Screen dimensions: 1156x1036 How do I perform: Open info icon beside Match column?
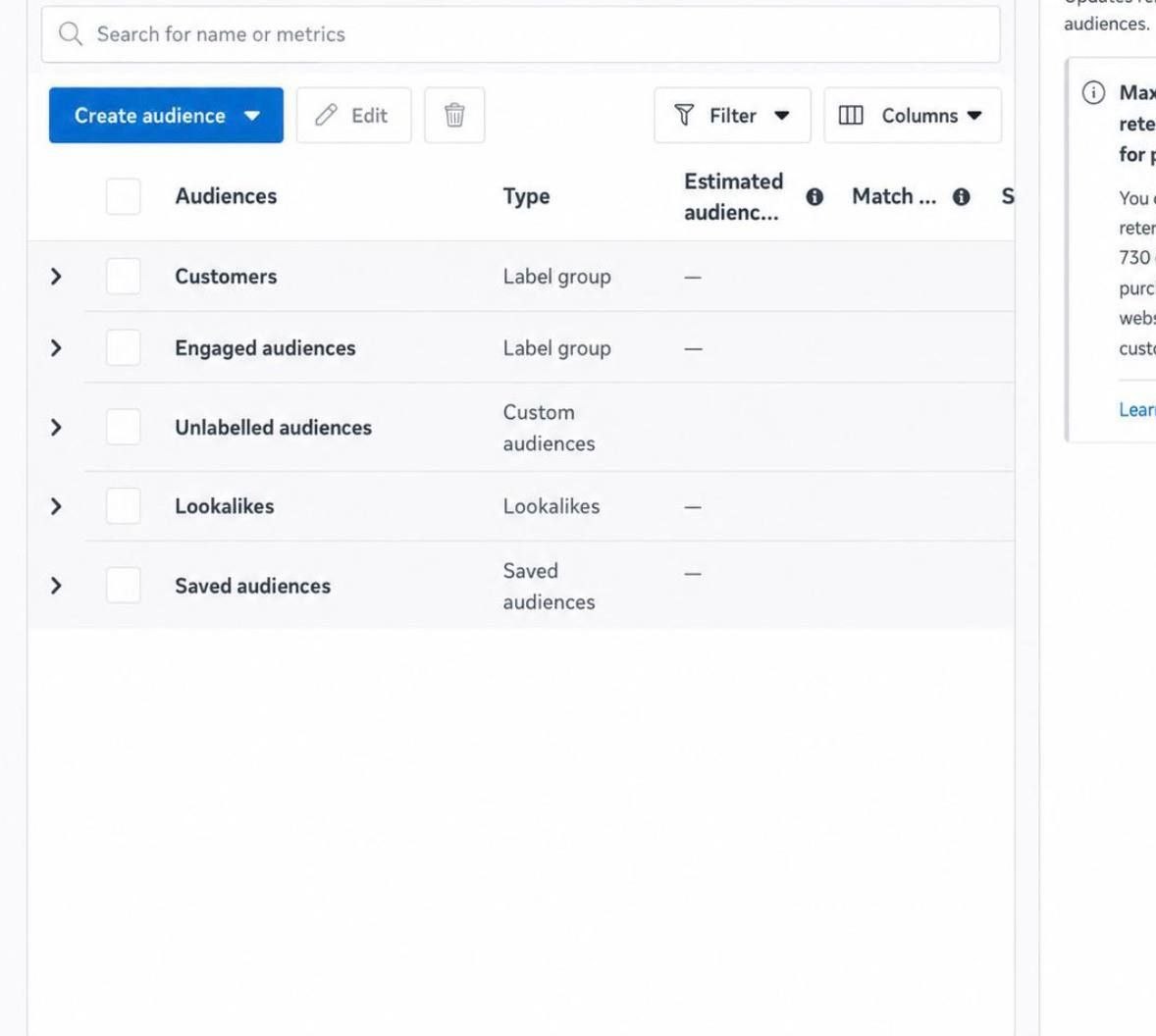(x=961, y=197)
